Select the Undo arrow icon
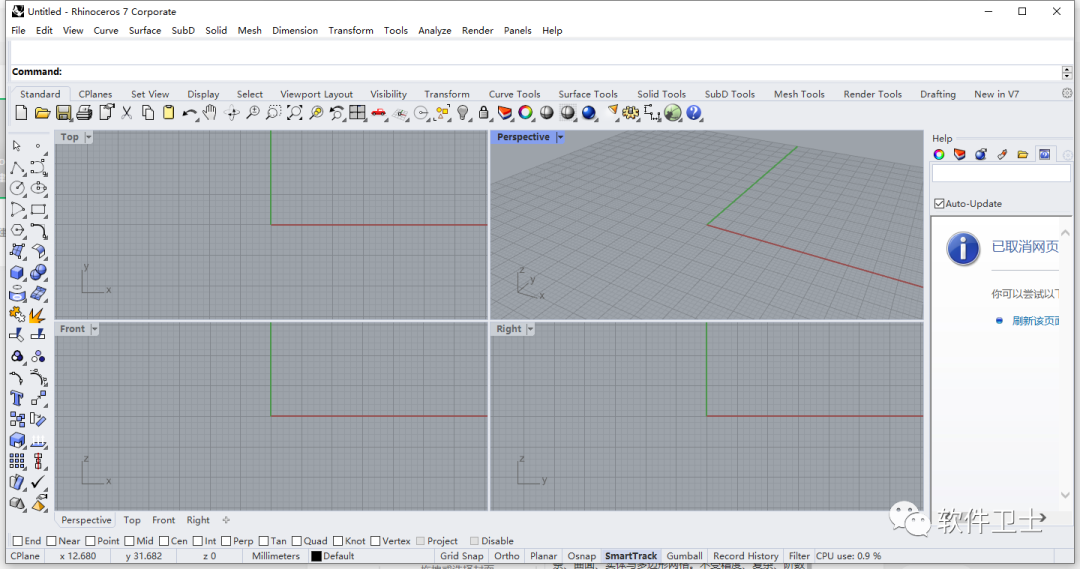 click(x=189, y=113)
